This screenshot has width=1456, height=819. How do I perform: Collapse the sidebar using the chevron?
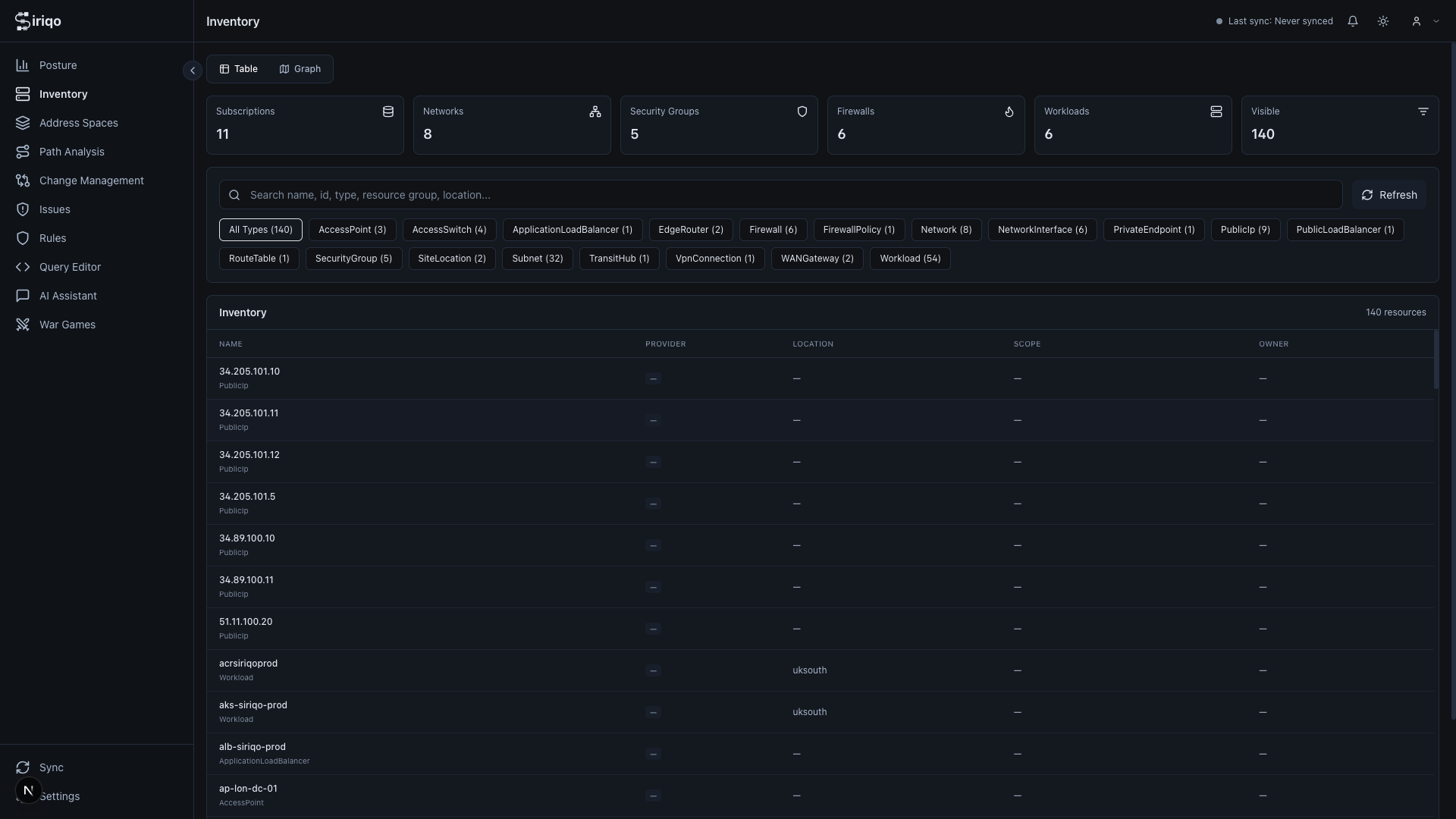(192, 70)
